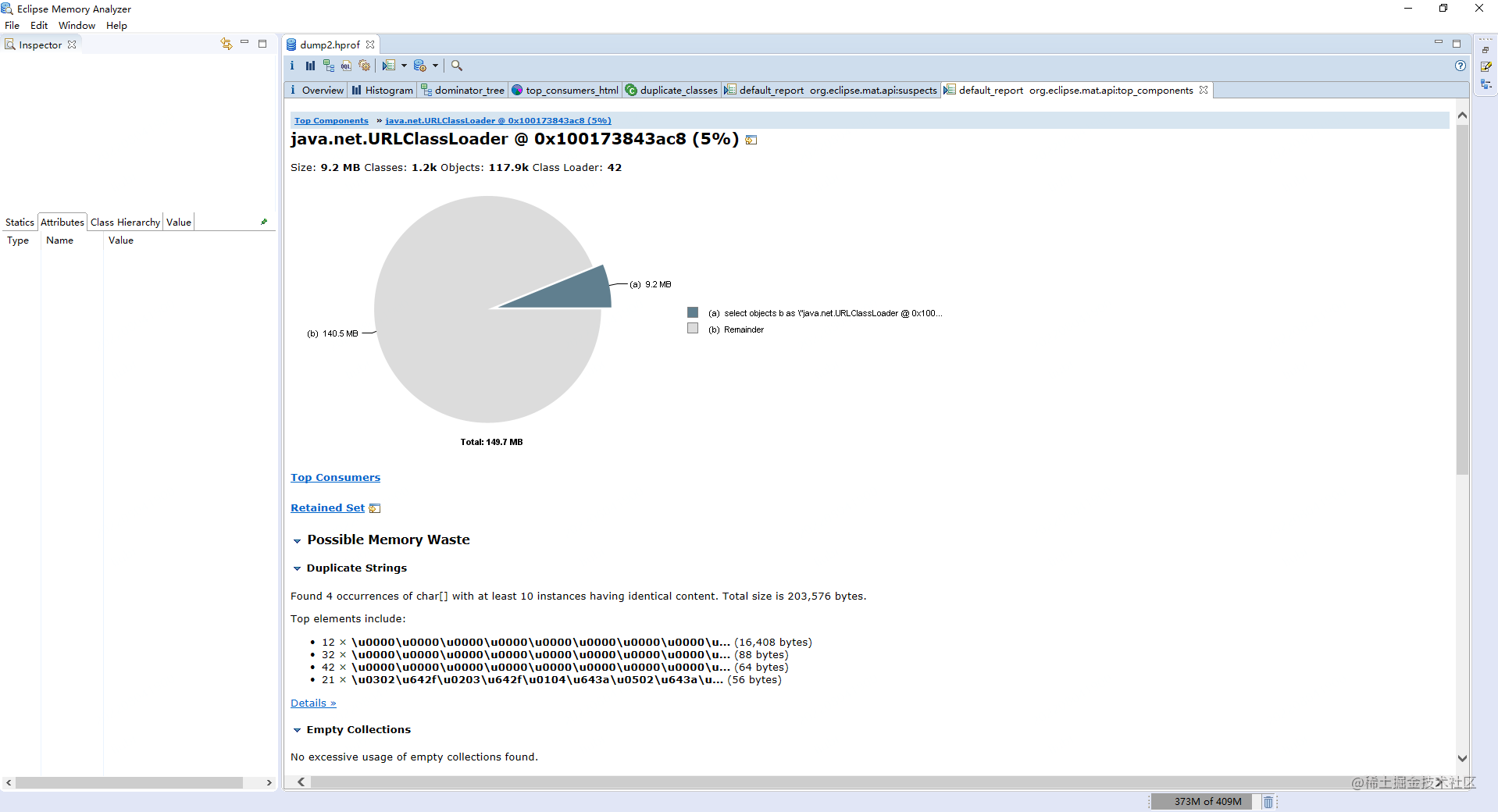Click the Name column header in Inspector
Screen dimensions: 1498x812
(72, 240)
